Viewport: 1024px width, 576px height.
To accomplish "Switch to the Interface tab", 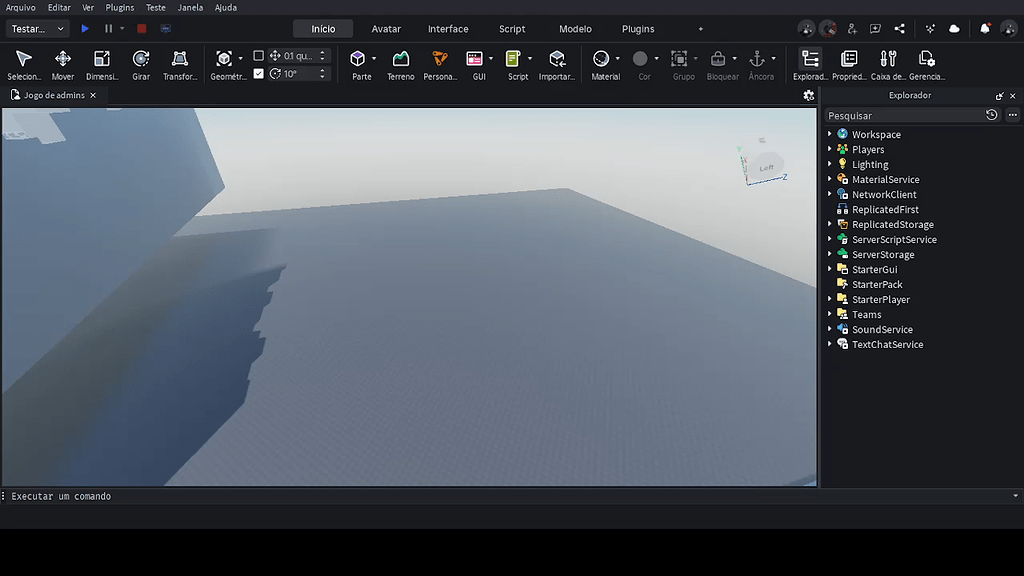I will click(x=448, y=29).
